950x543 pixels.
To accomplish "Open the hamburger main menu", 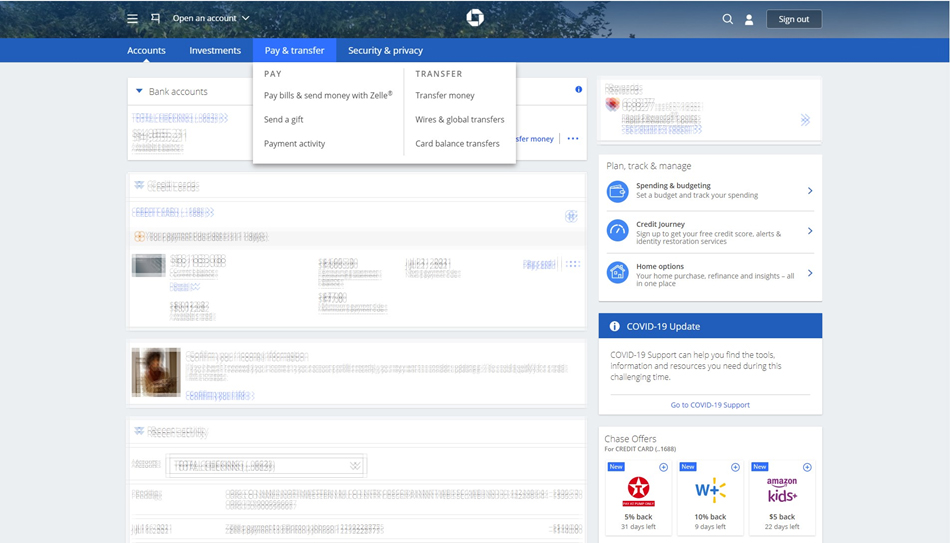I will [x=132, y=19].
